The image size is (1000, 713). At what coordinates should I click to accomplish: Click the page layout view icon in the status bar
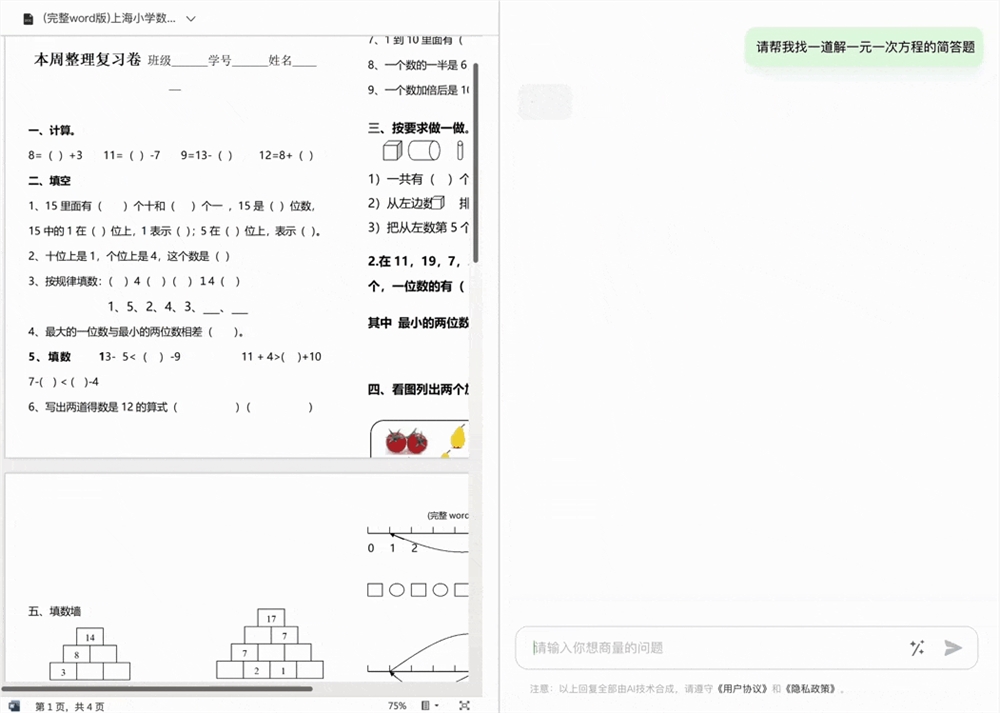(x=425, y=705)
